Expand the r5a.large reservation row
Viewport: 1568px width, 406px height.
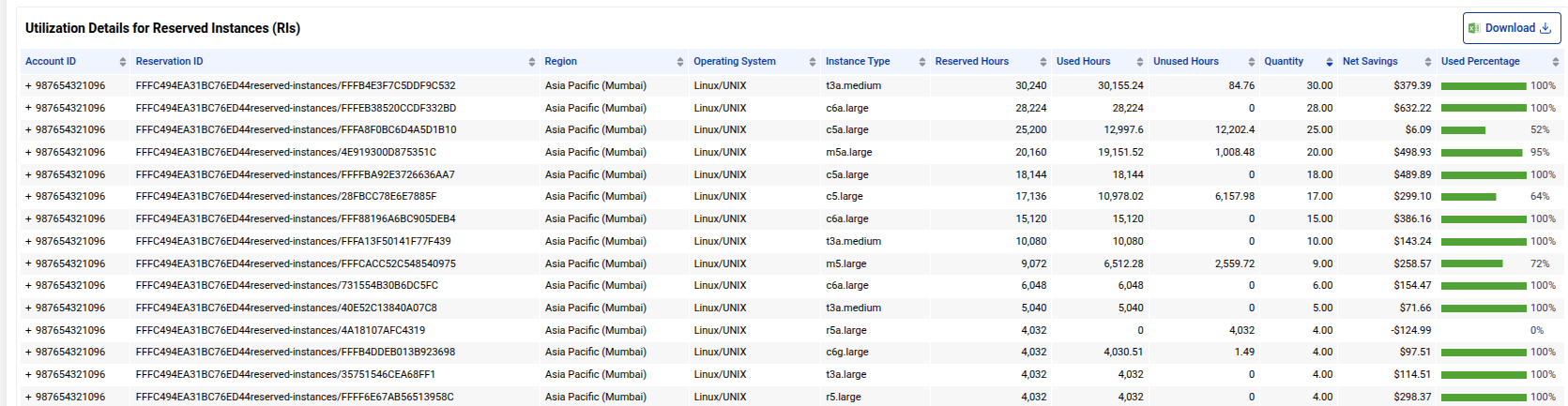coord(28,330)
